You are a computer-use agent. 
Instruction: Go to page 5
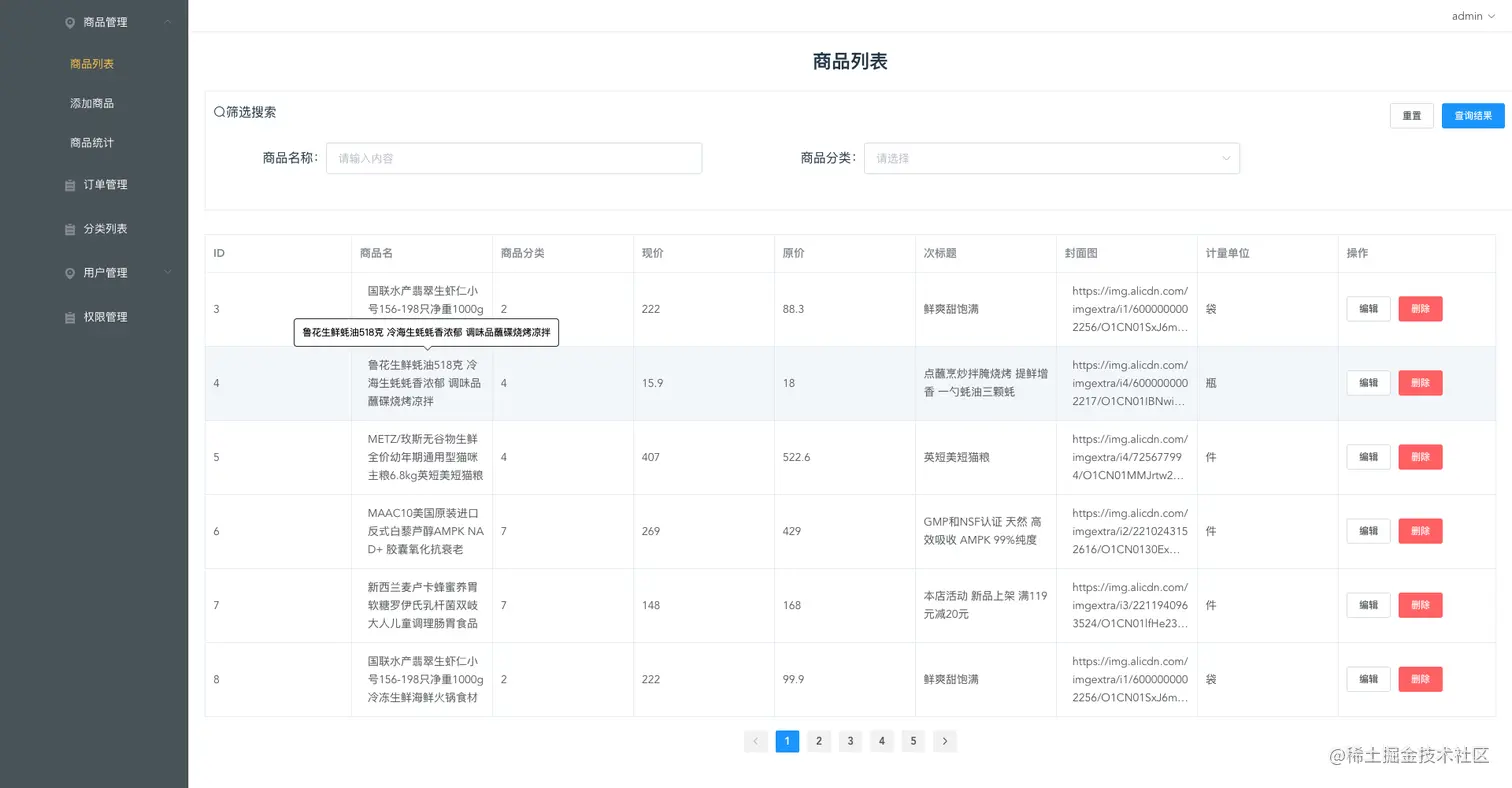coord(913,741)
